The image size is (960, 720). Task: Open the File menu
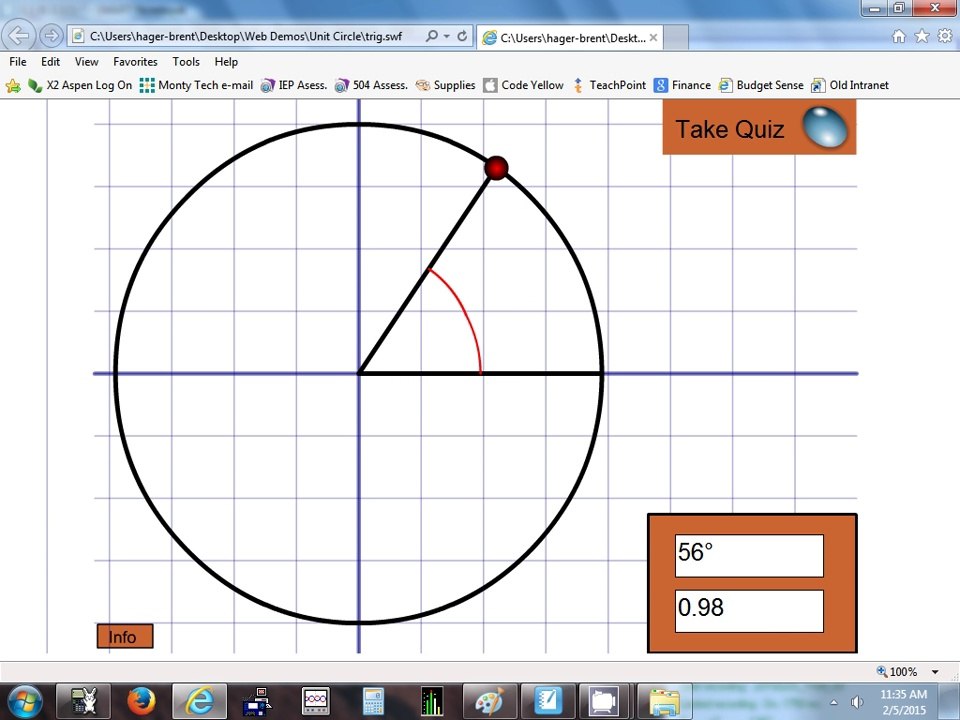point(18,62)
